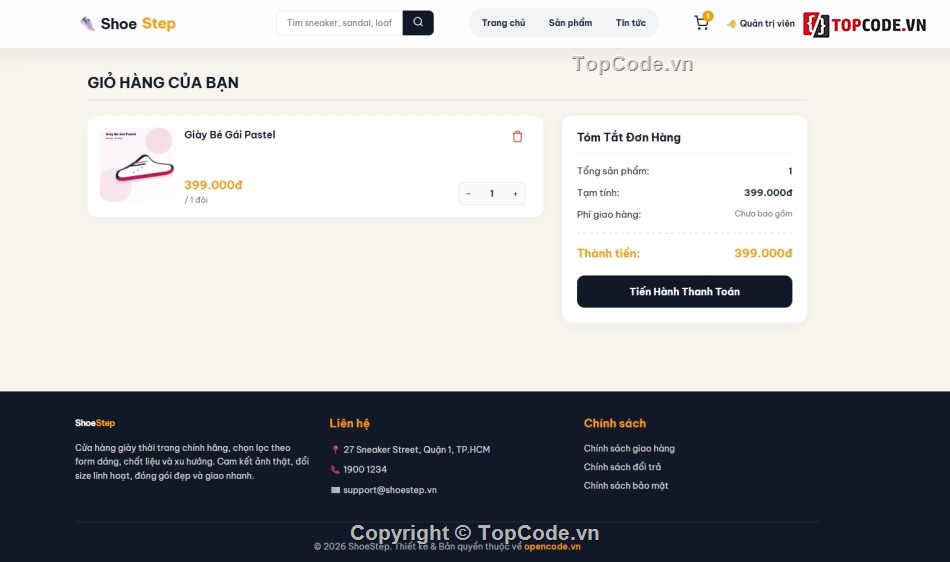Click the opencode.vn footer link
The width and height of the screenshot is (950, 562).
(x=552, y=546)
